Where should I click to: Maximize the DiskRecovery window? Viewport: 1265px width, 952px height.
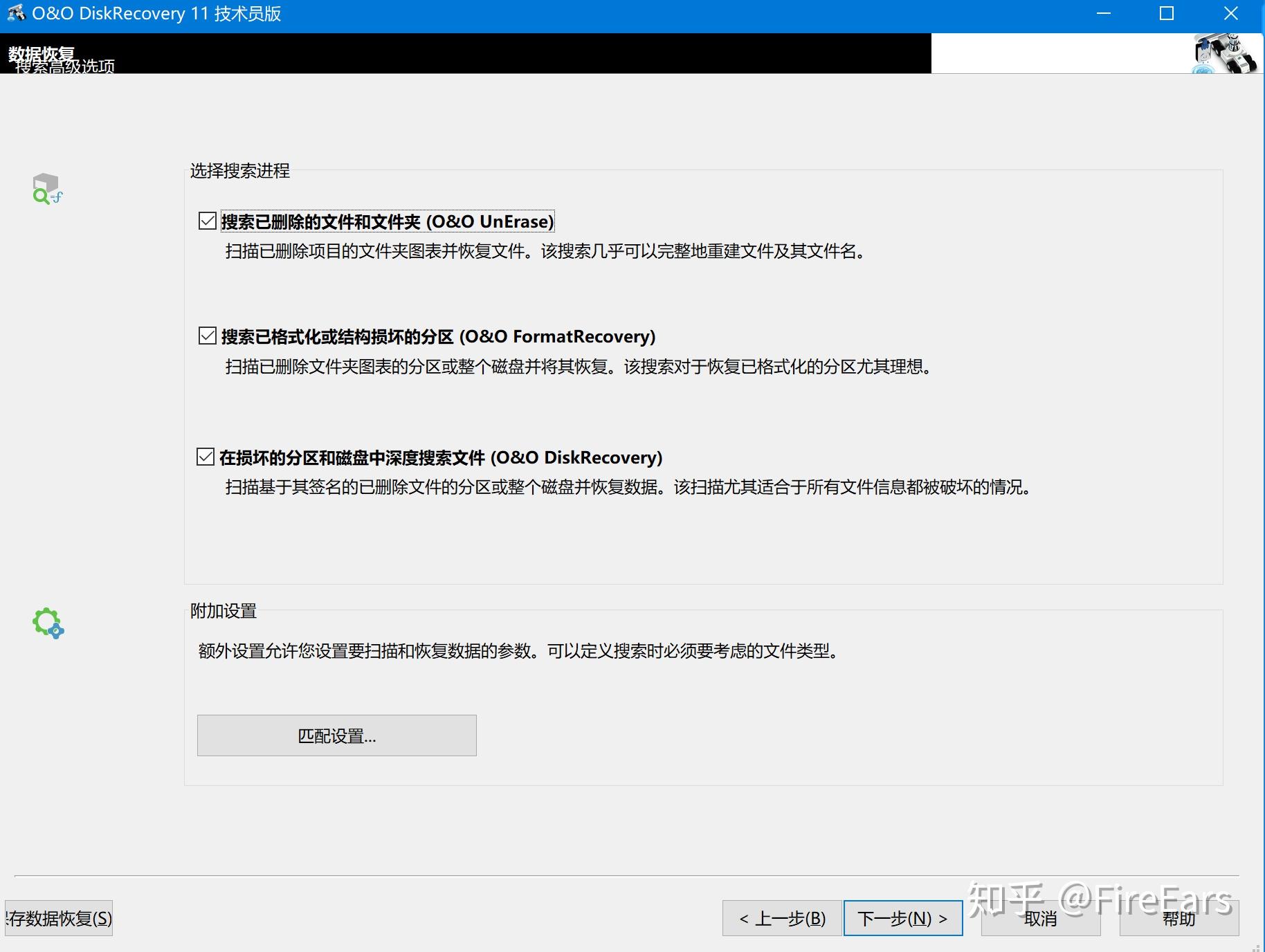tap(1166, 13)
